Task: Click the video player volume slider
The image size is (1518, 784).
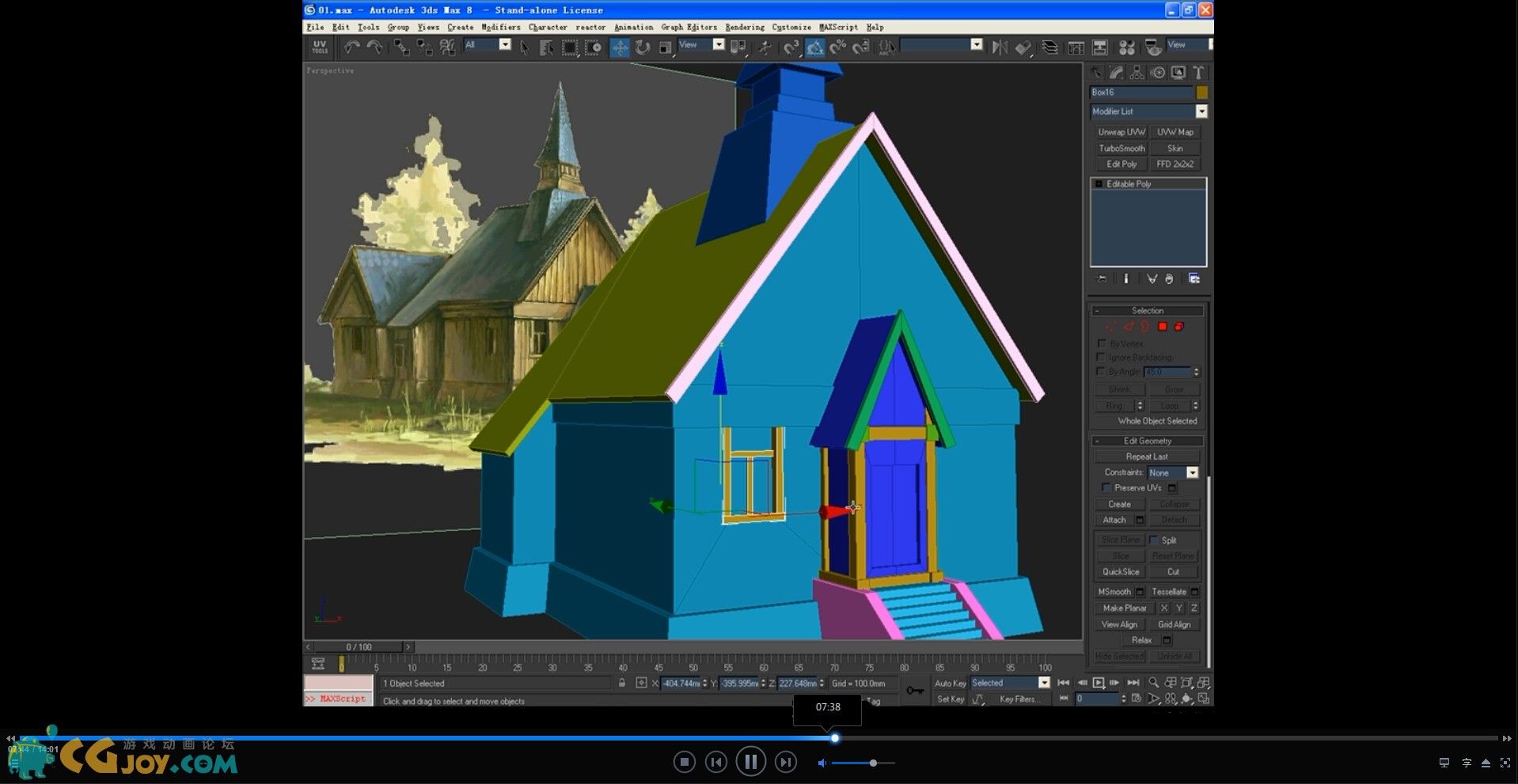Action: pos(863,763)
